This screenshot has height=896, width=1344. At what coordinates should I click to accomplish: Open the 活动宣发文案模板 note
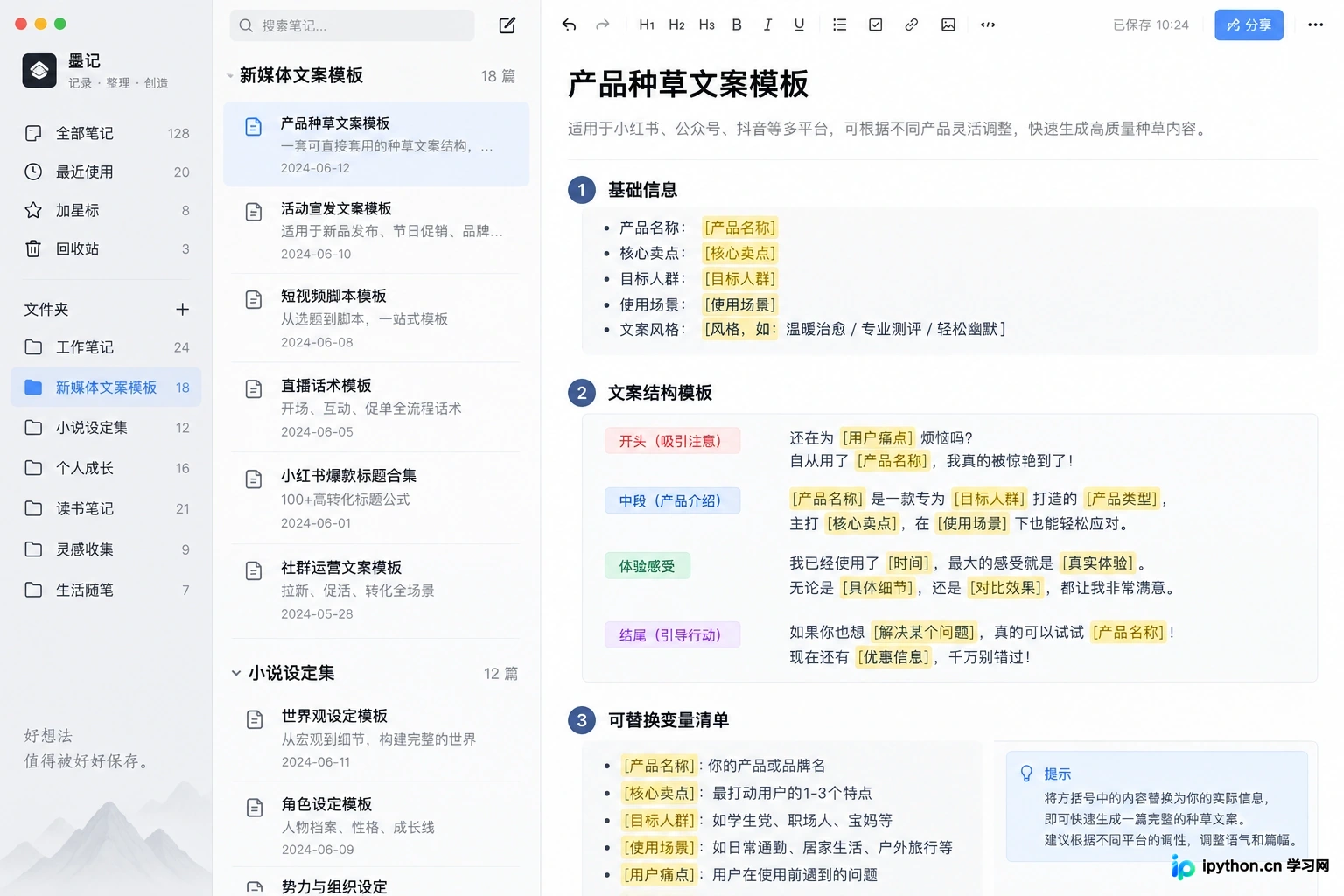[x=376, y=231]
